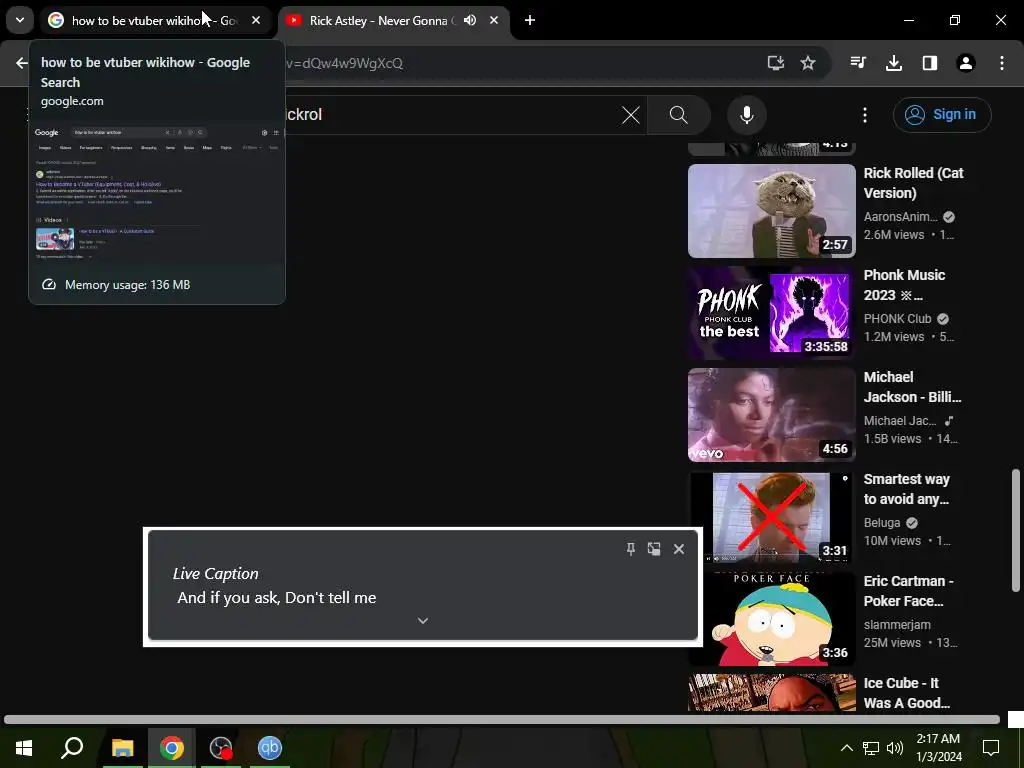Open the Windows Start menu
The width and height of the screenshot is (1024, 768).
(x=24, y=748)
